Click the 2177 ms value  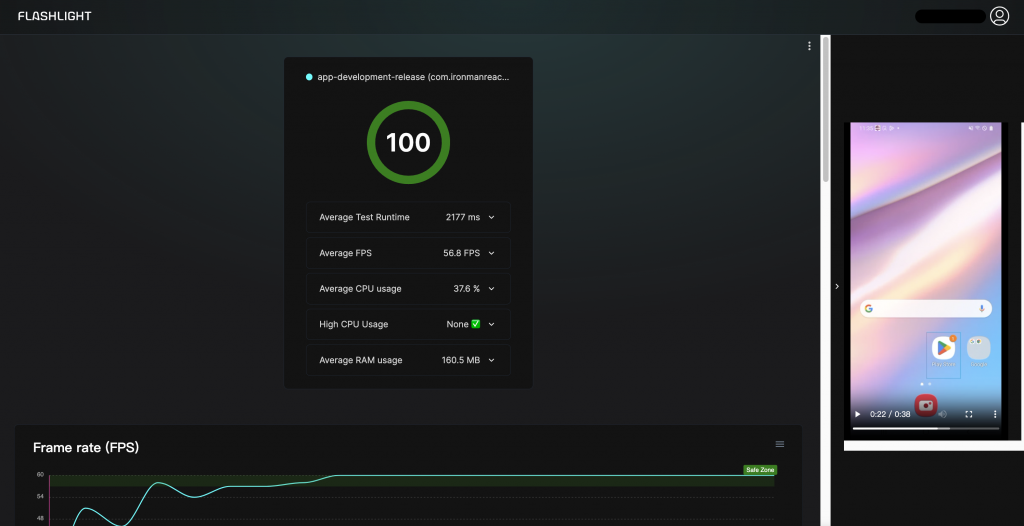(x=463, y=217)
